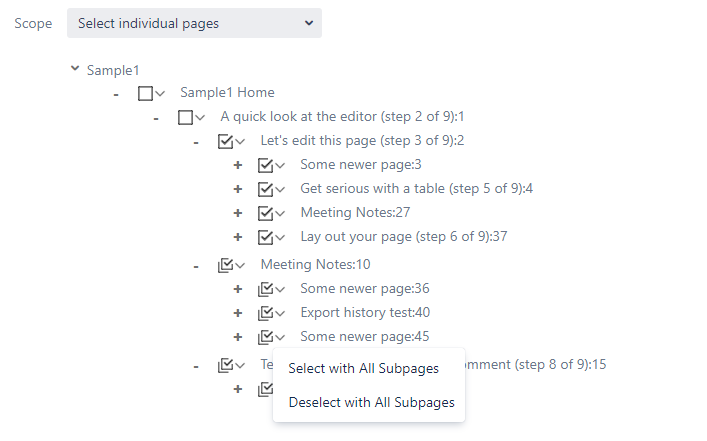Uncheck Let's edit this page checkbox
The width and height of the screenshot is (707, 441).
click(225, 141)
